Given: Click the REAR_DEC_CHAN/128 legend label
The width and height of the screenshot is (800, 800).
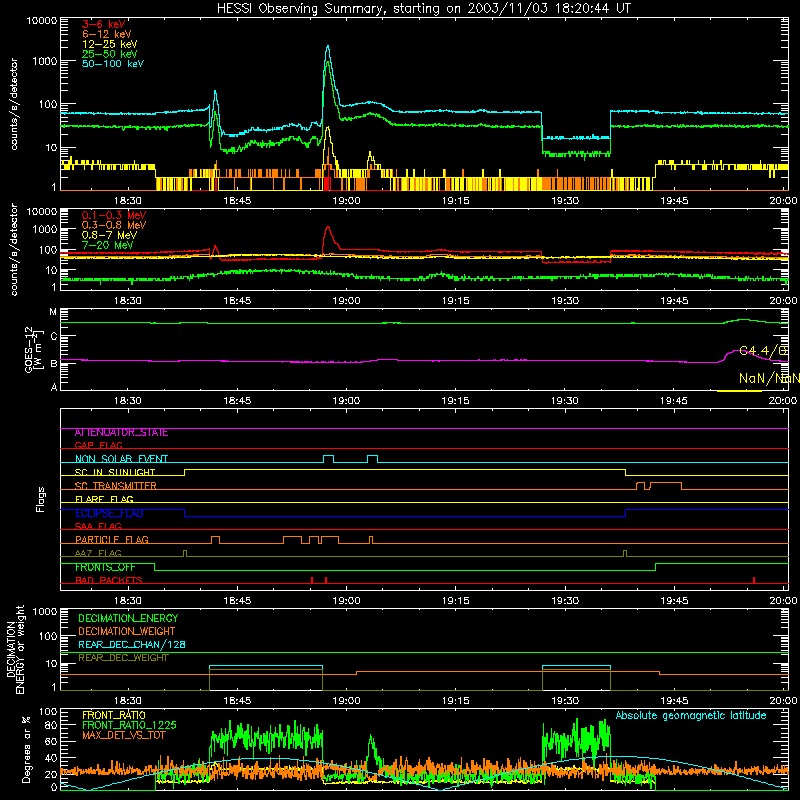Looking at the screenshot, I should 132,645.
